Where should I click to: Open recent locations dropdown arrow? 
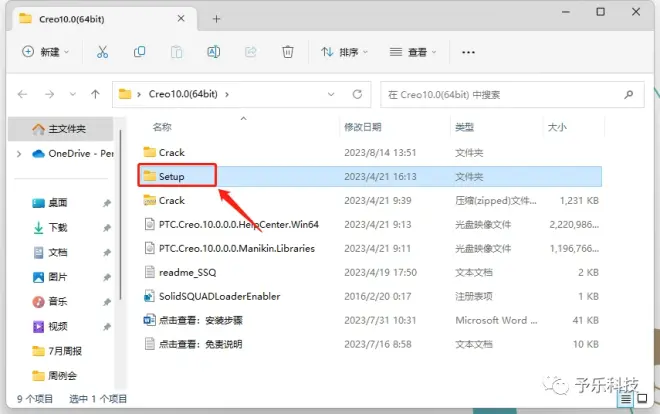tap(73, 94)
